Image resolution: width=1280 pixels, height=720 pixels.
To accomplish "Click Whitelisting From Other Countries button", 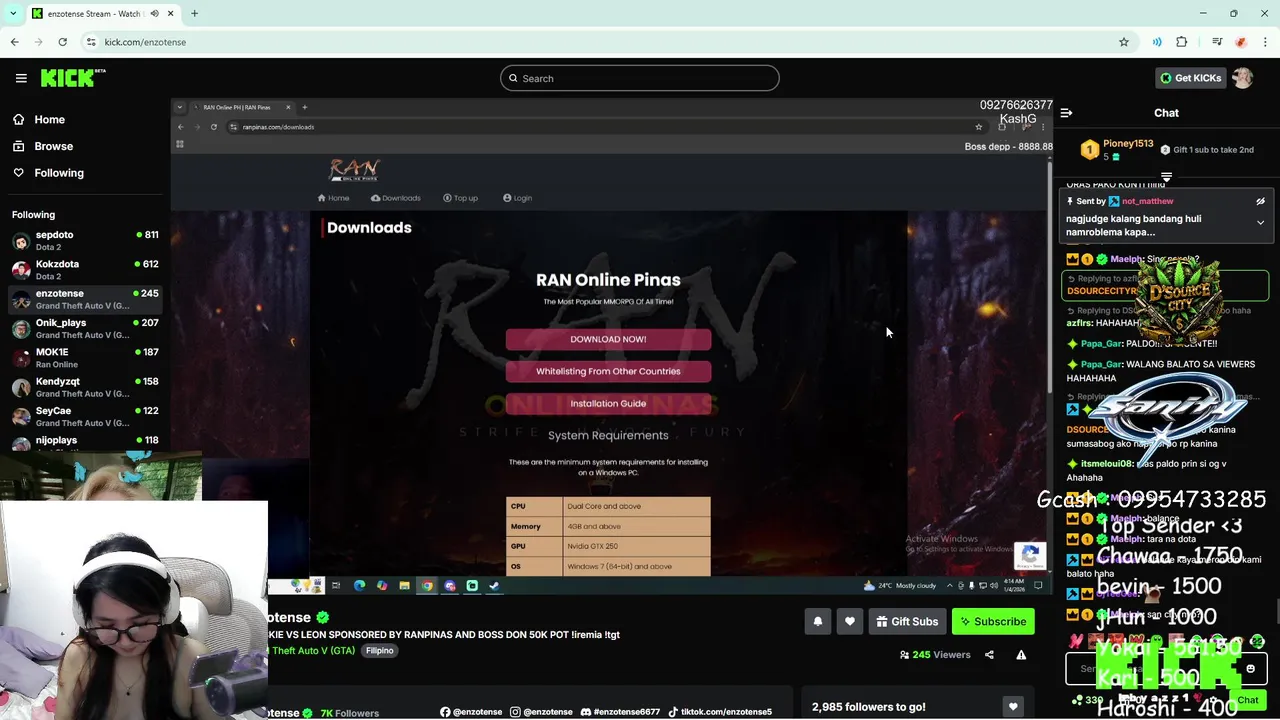I will point(608,371).
